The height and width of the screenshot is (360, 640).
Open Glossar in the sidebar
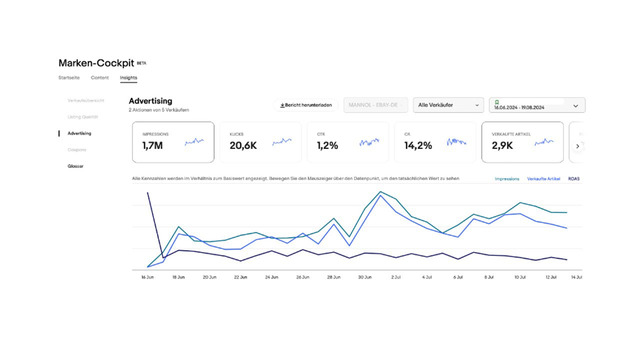coord(76,166)
